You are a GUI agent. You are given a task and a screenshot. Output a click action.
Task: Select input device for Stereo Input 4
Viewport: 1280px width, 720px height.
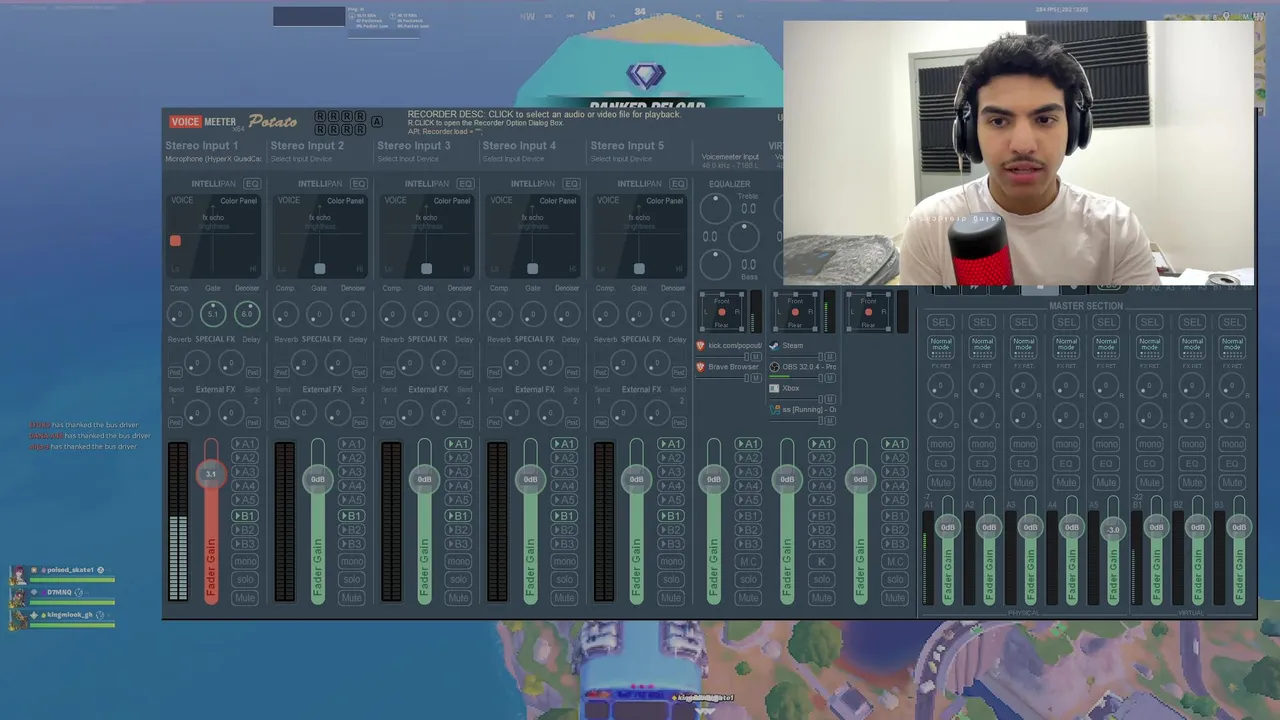pos(513,159)
